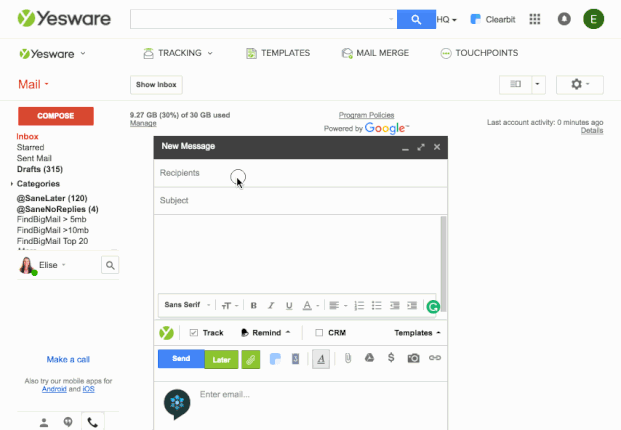Open the Sans Serif font dropdown
Screen dimensions: 621x430
coord(187,305)
